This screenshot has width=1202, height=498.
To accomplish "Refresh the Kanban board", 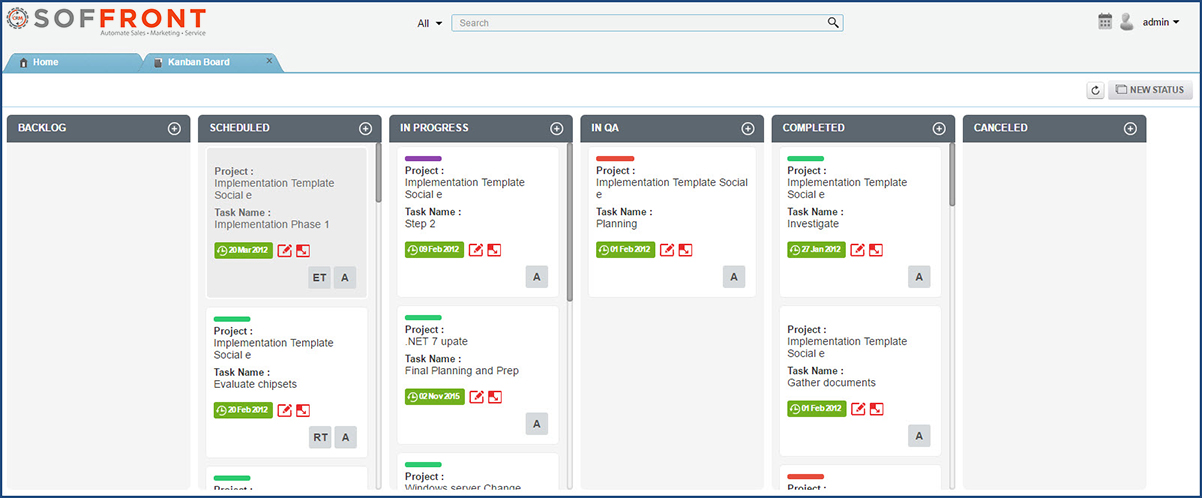I will [1096, 90].
